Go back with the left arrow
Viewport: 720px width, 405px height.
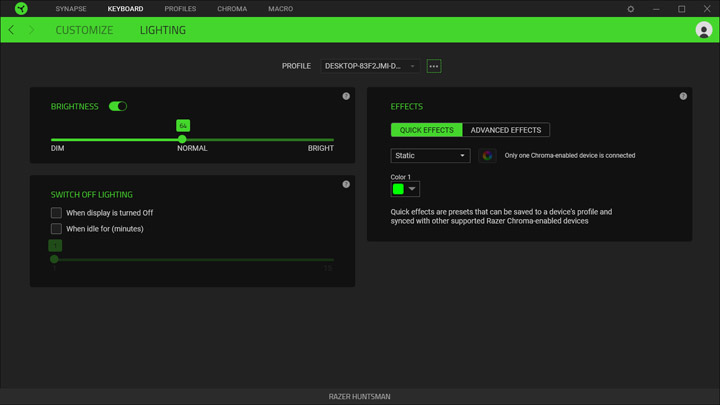pos(11,30)
